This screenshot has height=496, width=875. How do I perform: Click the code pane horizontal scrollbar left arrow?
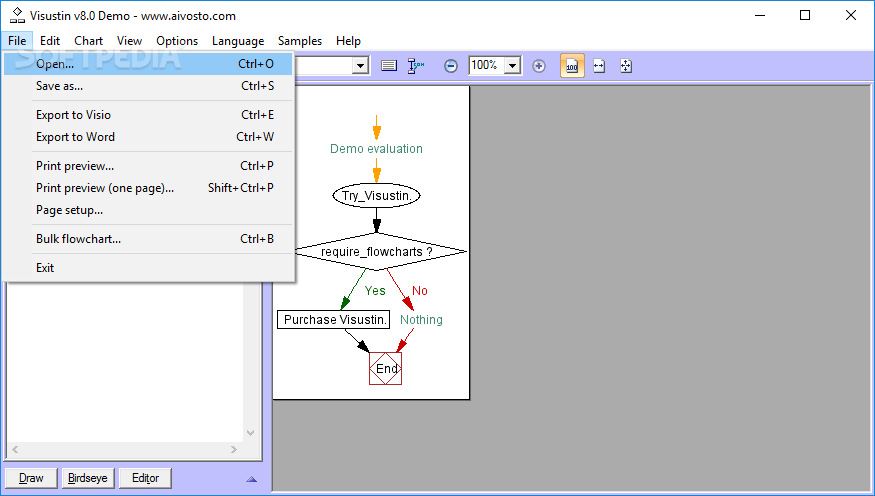(15, 449)
